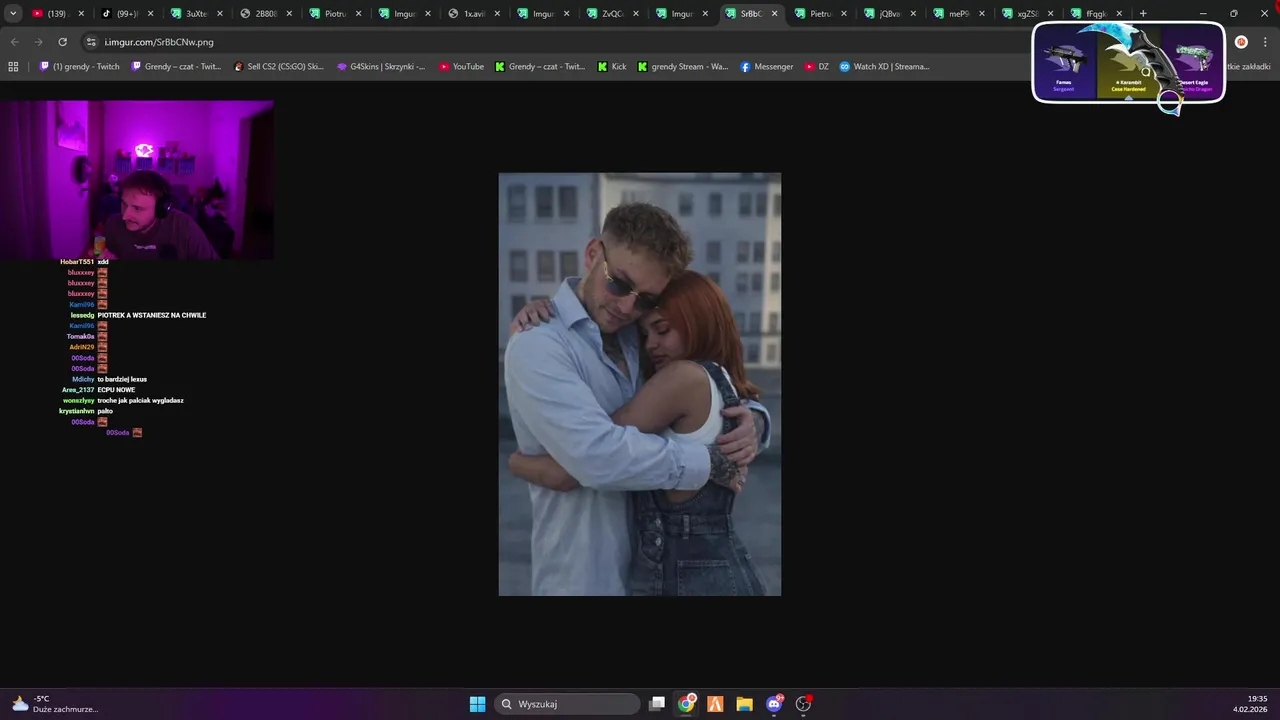Open the Windows Start menu

click(x=477, y=704)
